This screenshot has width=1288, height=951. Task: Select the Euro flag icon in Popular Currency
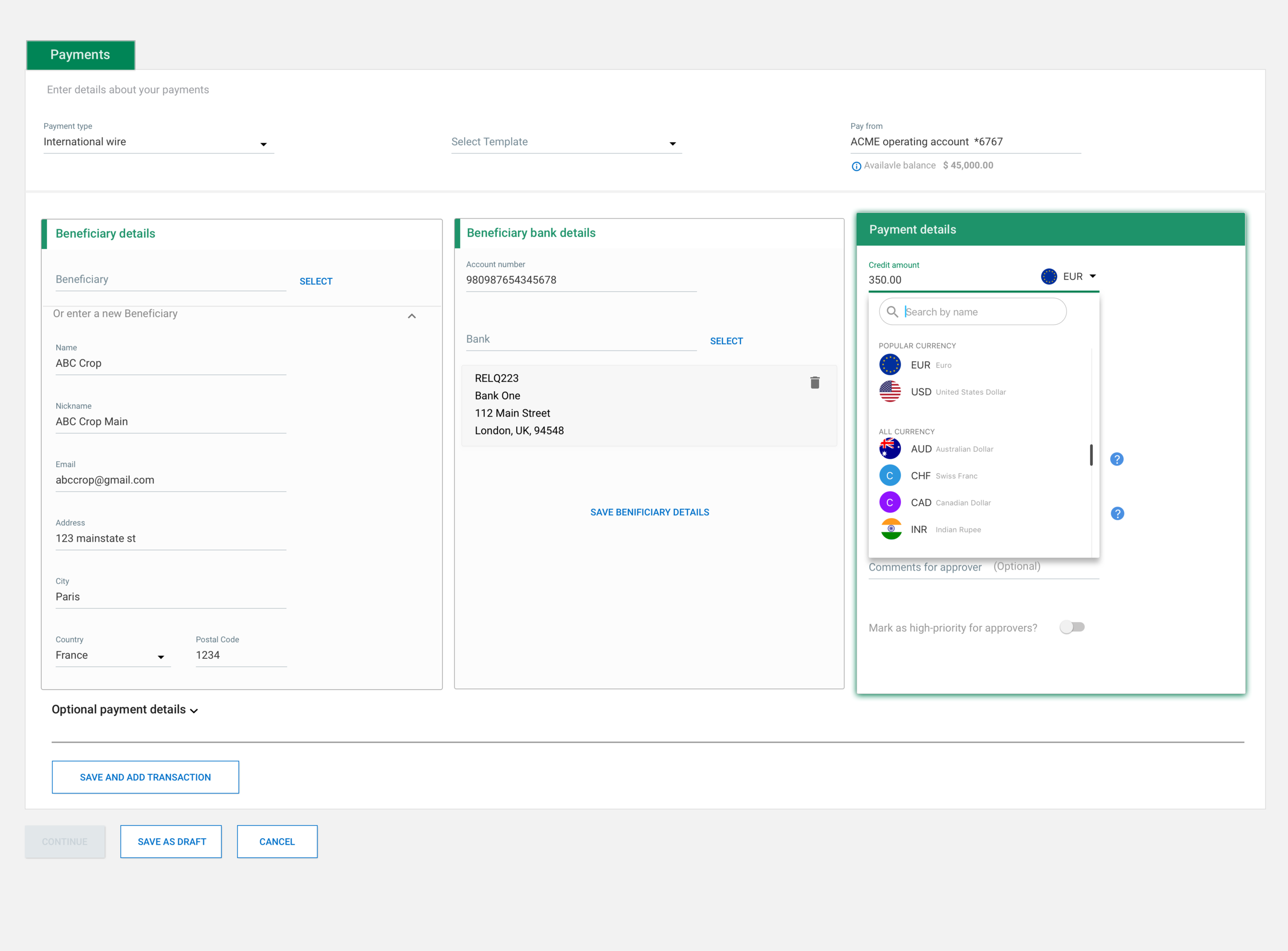tap(890, 365)
